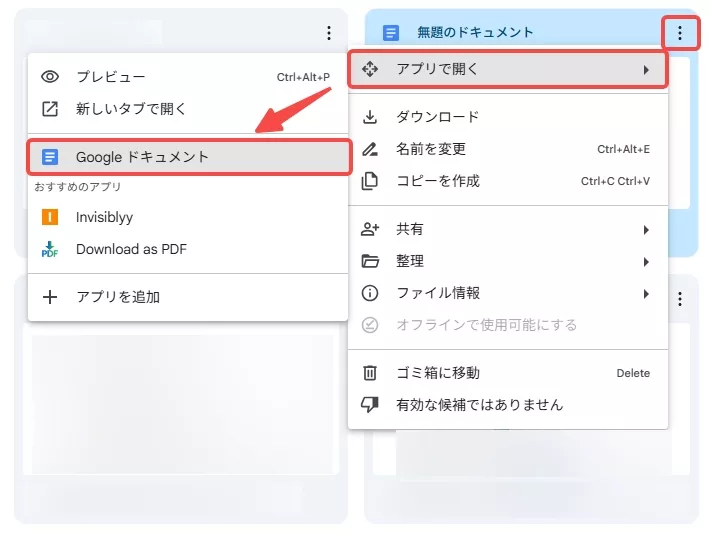Click the trash can icon beside ゴミ箱に移動
The width and height of the screenshot is (709, 535).
(370, 373)
